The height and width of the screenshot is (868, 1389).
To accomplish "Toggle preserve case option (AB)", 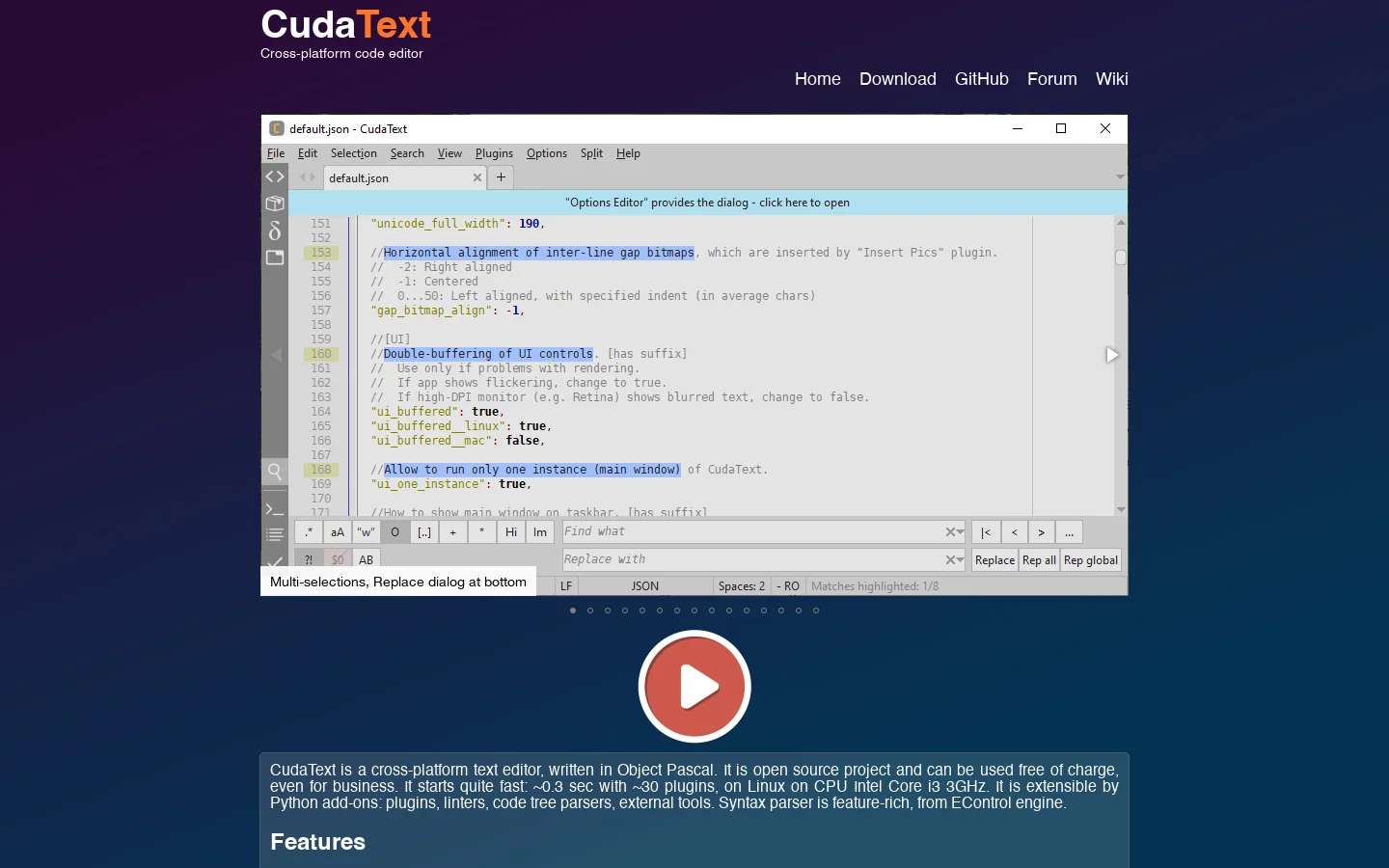I will (x=367, y=559).
